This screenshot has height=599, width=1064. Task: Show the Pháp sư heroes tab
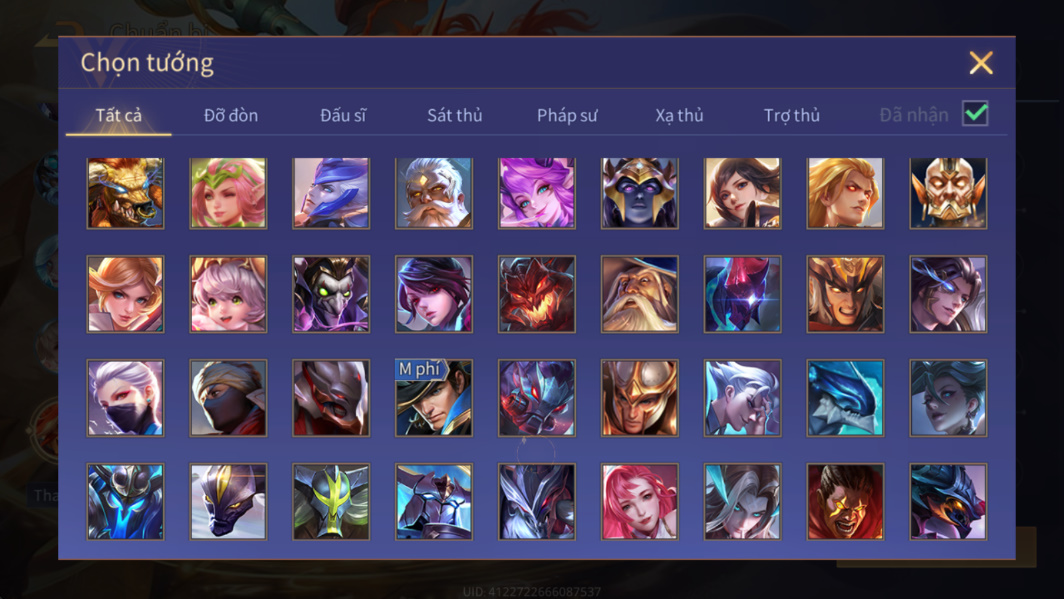tap(567, 115)
